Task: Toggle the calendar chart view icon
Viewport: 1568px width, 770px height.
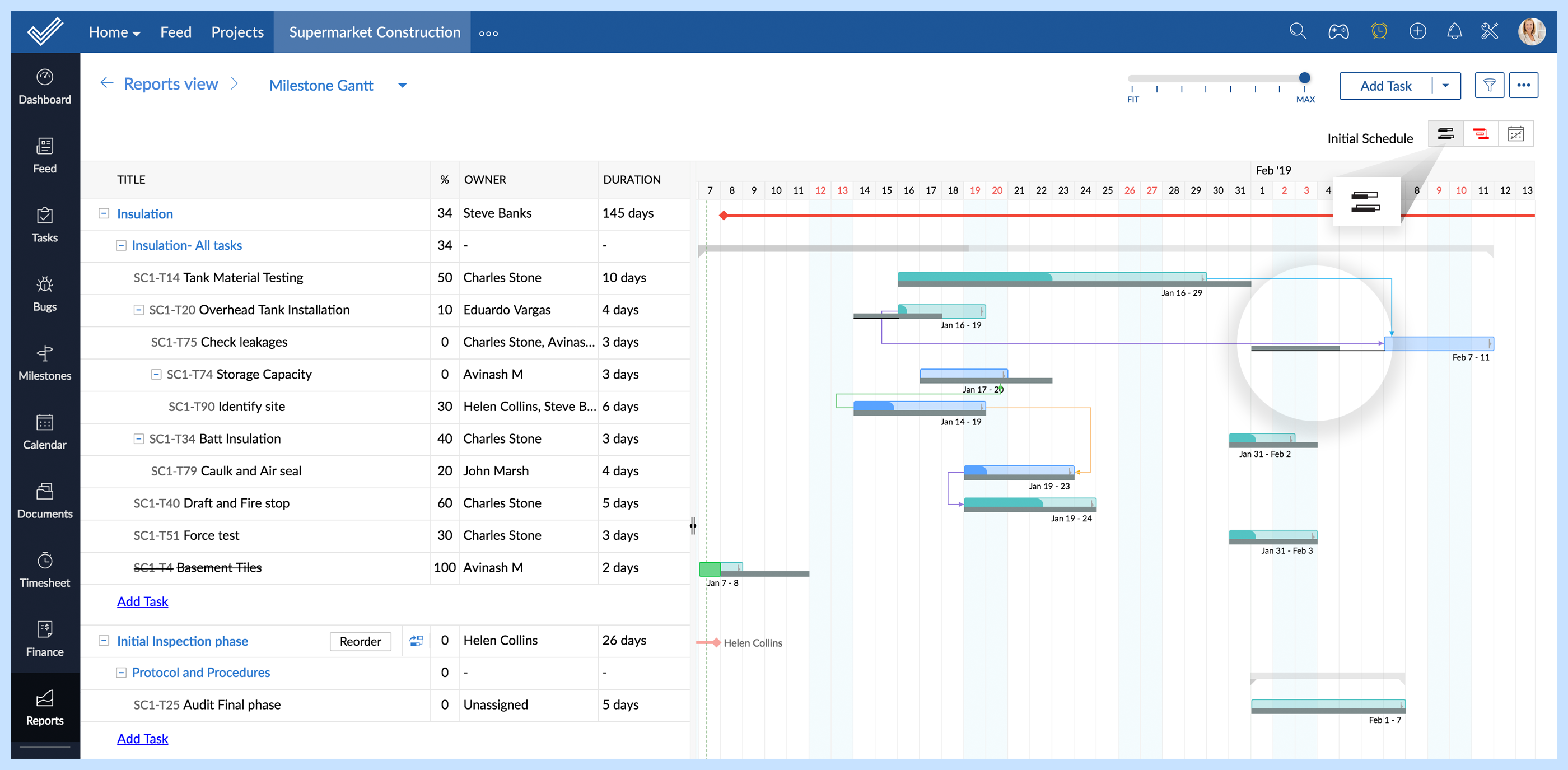Action: [1516, 134]
